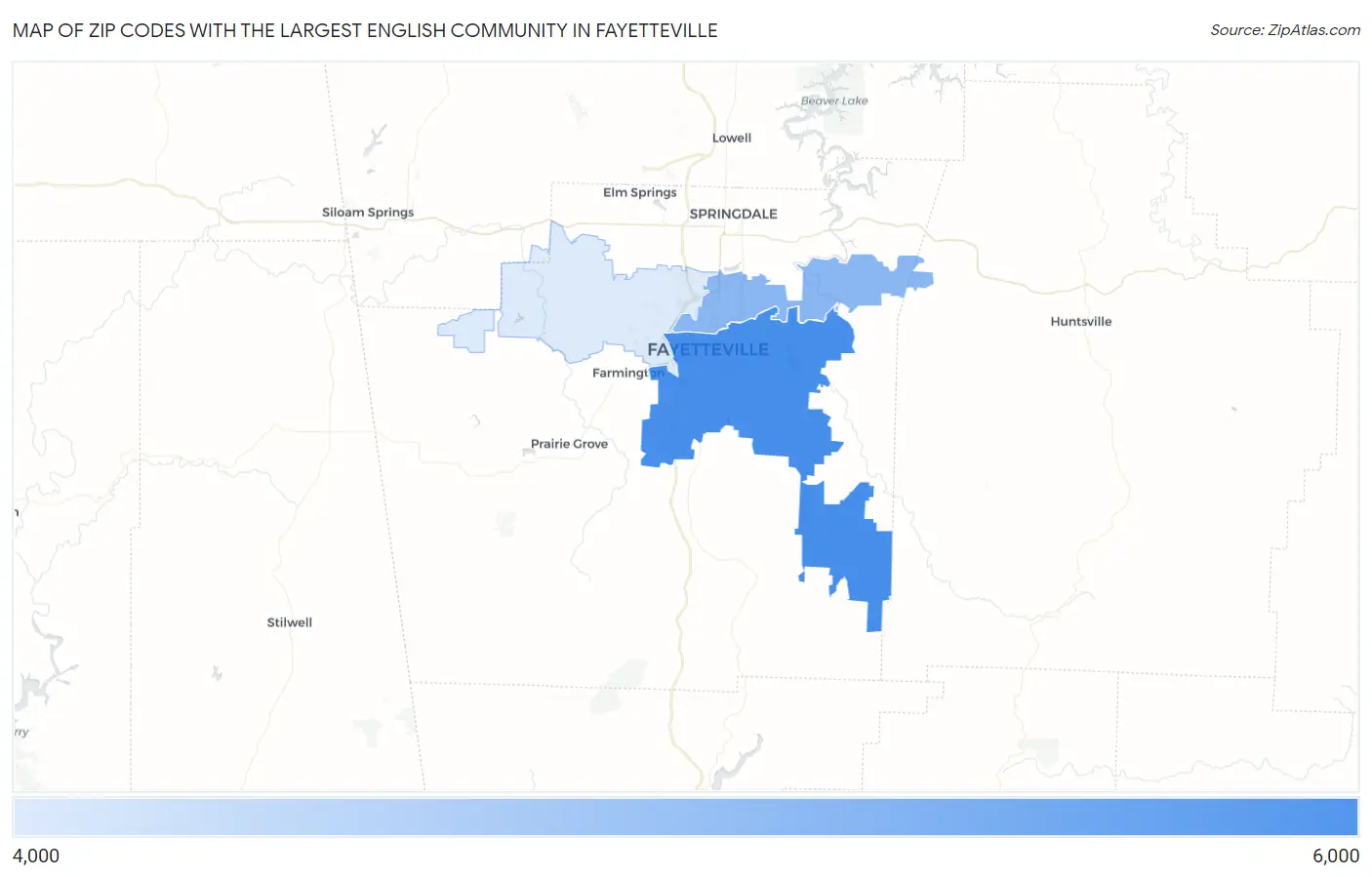1372x877 pixels.
Task: Click the Stilwell map label
Action: [x=290, y=622]
